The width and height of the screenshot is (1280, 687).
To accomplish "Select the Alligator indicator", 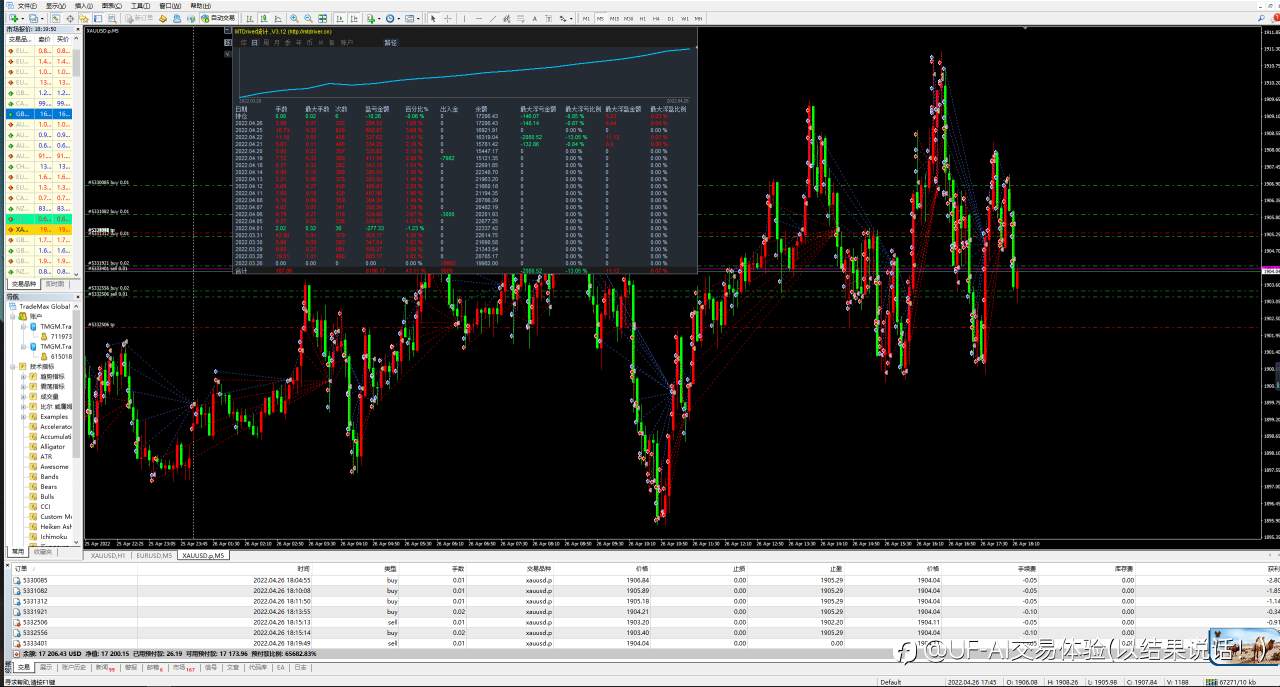I will (53, 446).
